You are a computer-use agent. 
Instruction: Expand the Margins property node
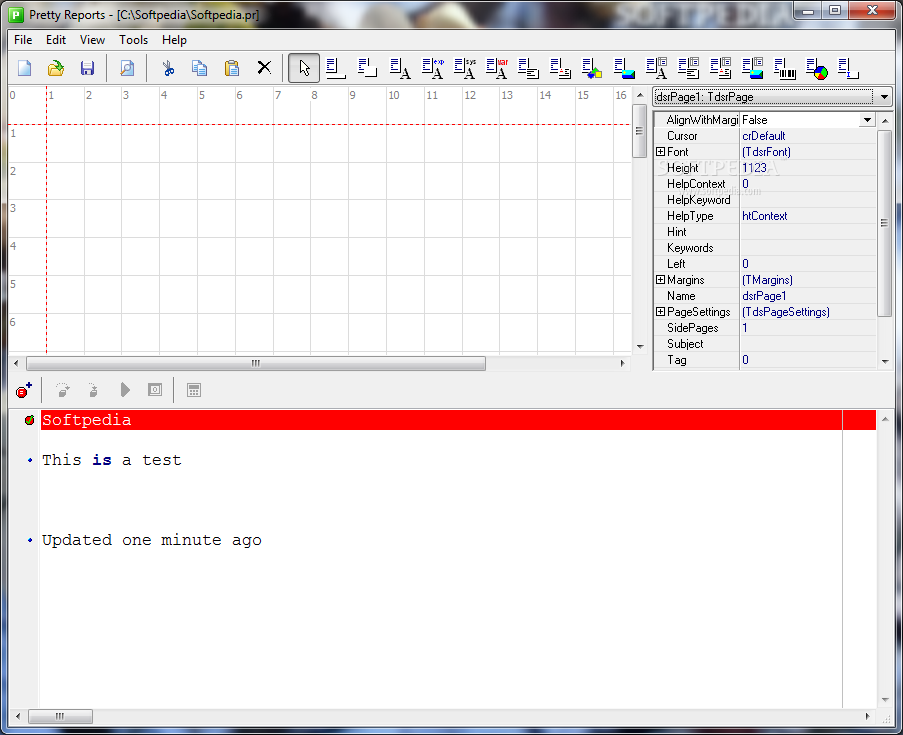661,279
